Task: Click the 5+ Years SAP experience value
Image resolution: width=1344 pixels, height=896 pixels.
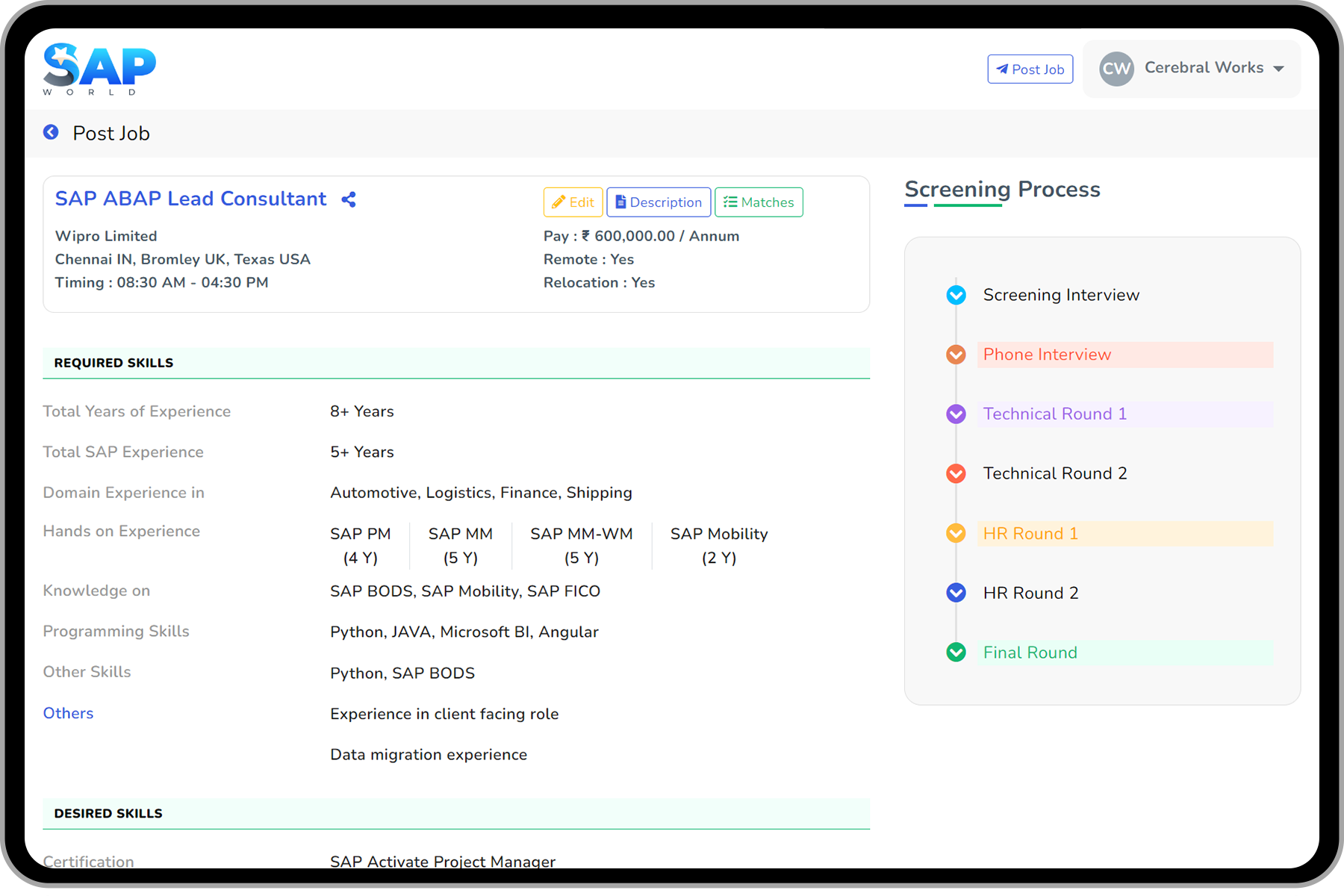Action: click(362, 452)
